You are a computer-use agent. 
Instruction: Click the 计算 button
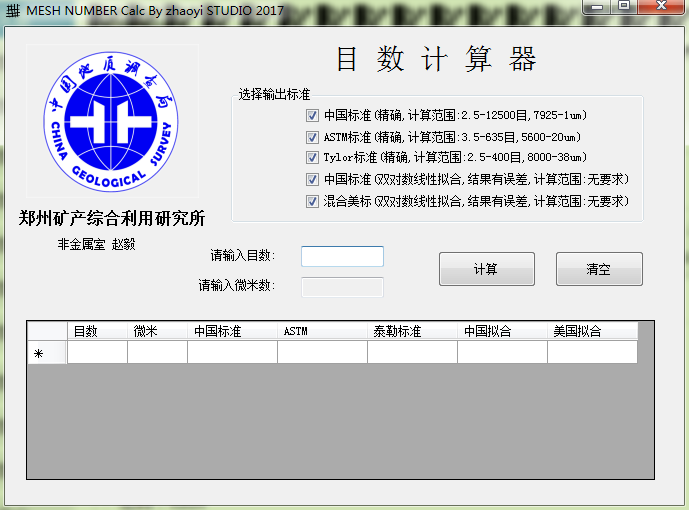point(487,269)
